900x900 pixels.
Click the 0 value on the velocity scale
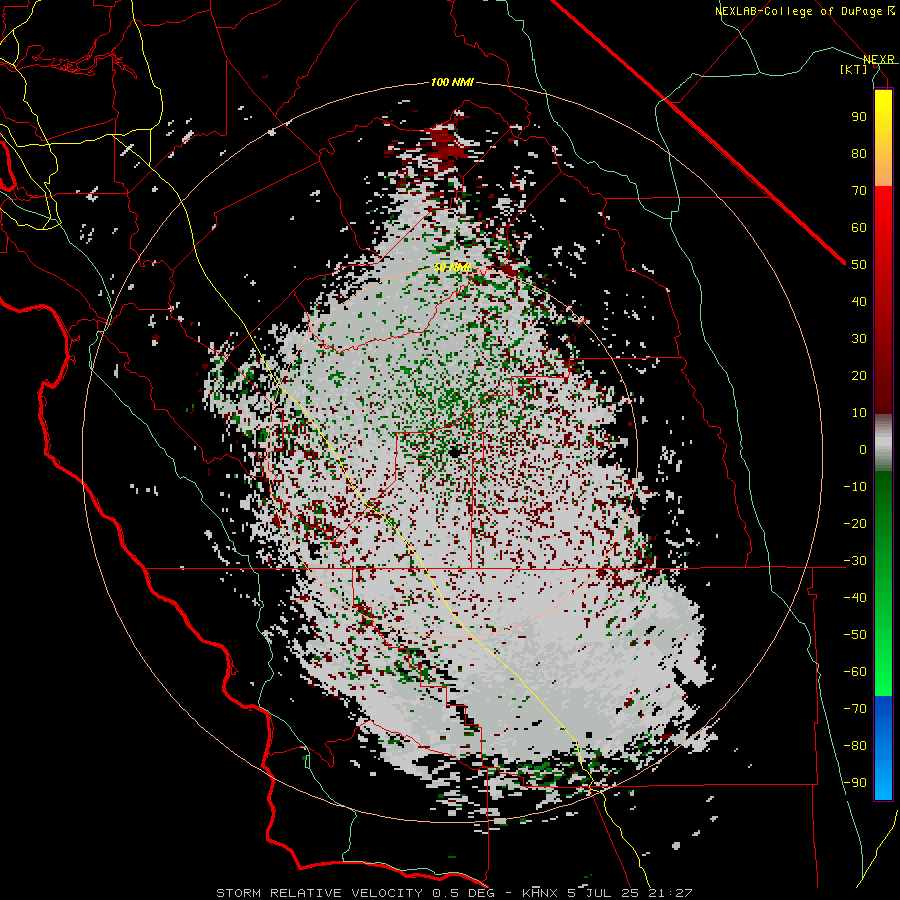(x=863, y=450)
